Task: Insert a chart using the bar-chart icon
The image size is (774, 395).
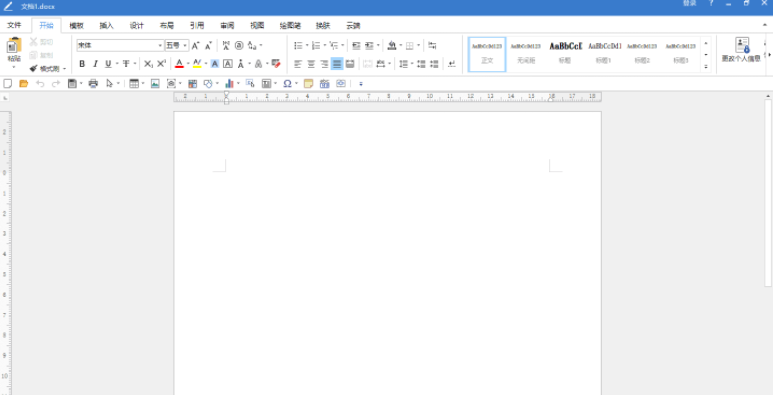Action: click(x=229, y=84)
